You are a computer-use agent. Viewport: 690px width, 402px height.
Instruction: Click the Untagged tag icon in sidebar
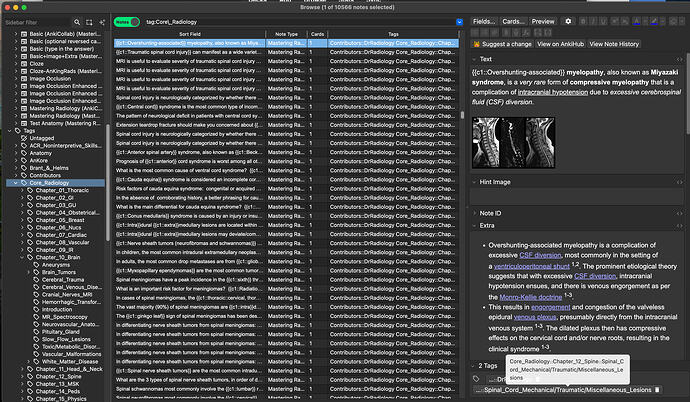click(24, 138)
